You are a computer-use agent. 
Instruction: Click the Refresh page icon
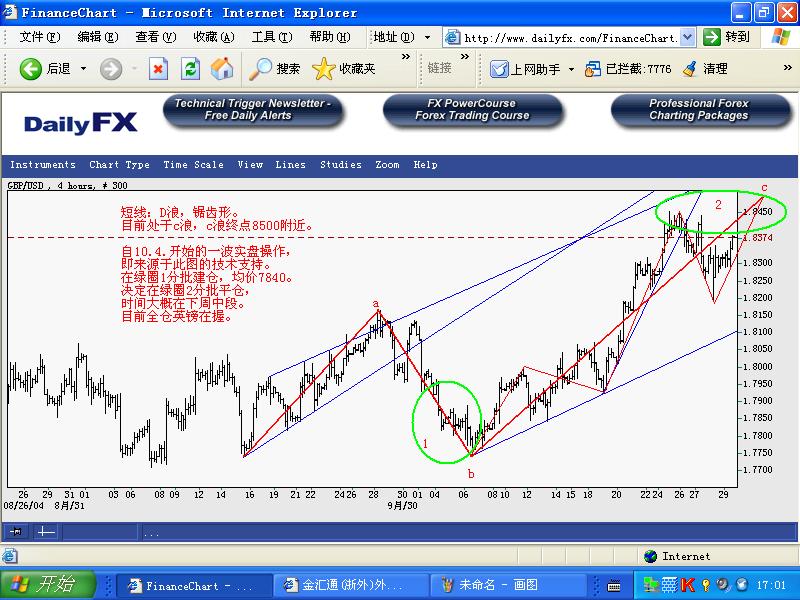190,69
